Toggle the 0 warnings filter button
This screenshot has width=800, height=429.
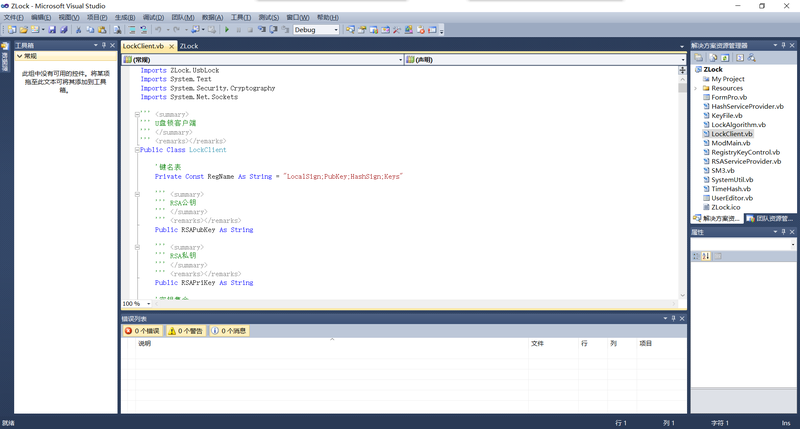pos(186,331)
